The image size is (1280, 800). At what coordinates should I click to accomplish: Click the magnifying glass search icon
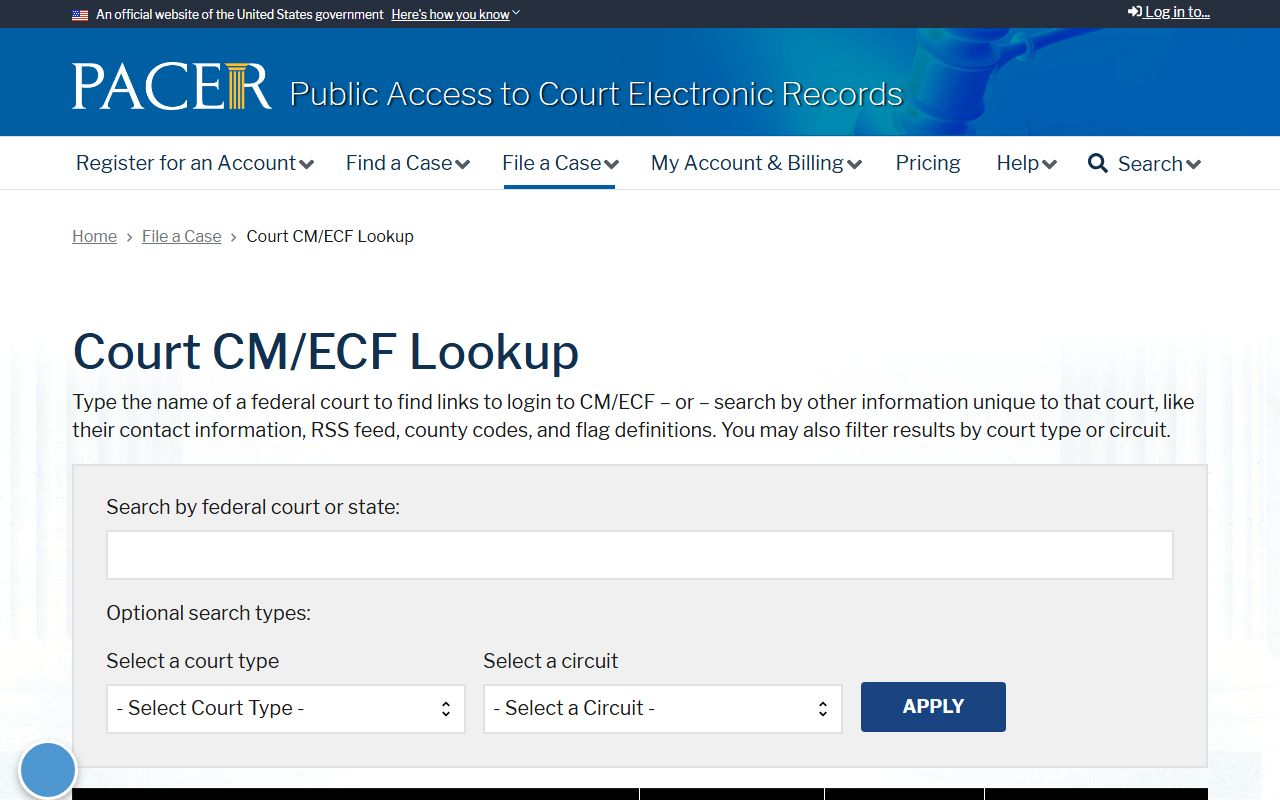tap(1098, 163)
